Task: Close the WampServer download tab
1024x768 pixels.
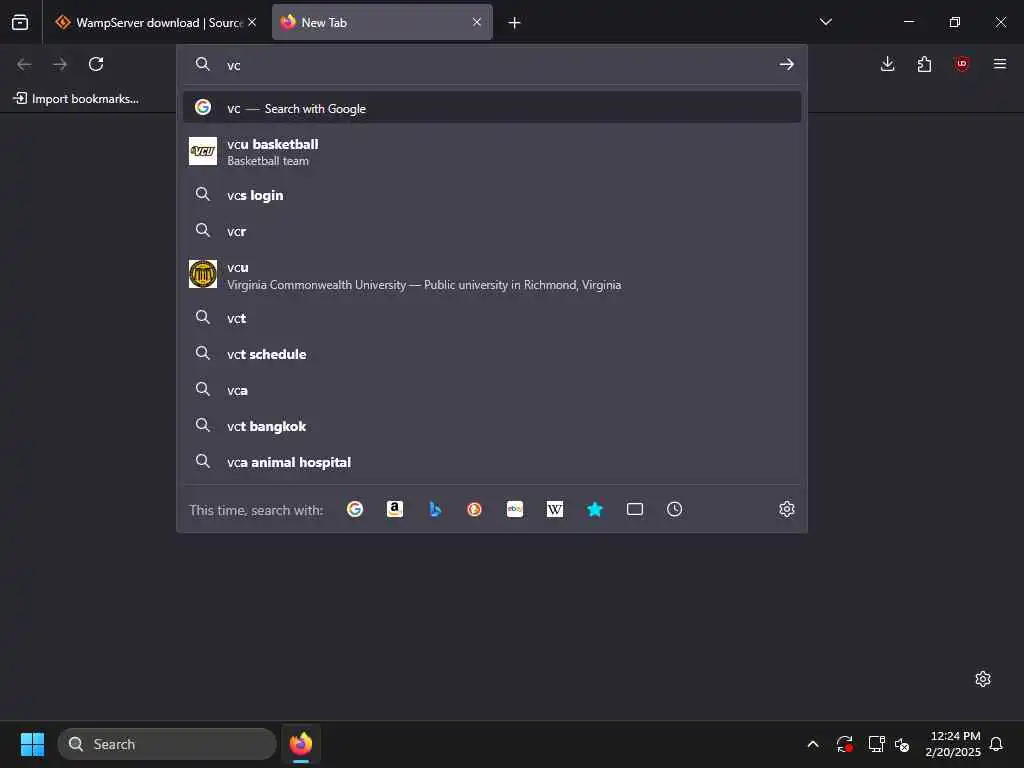Action: pos(252,22)
